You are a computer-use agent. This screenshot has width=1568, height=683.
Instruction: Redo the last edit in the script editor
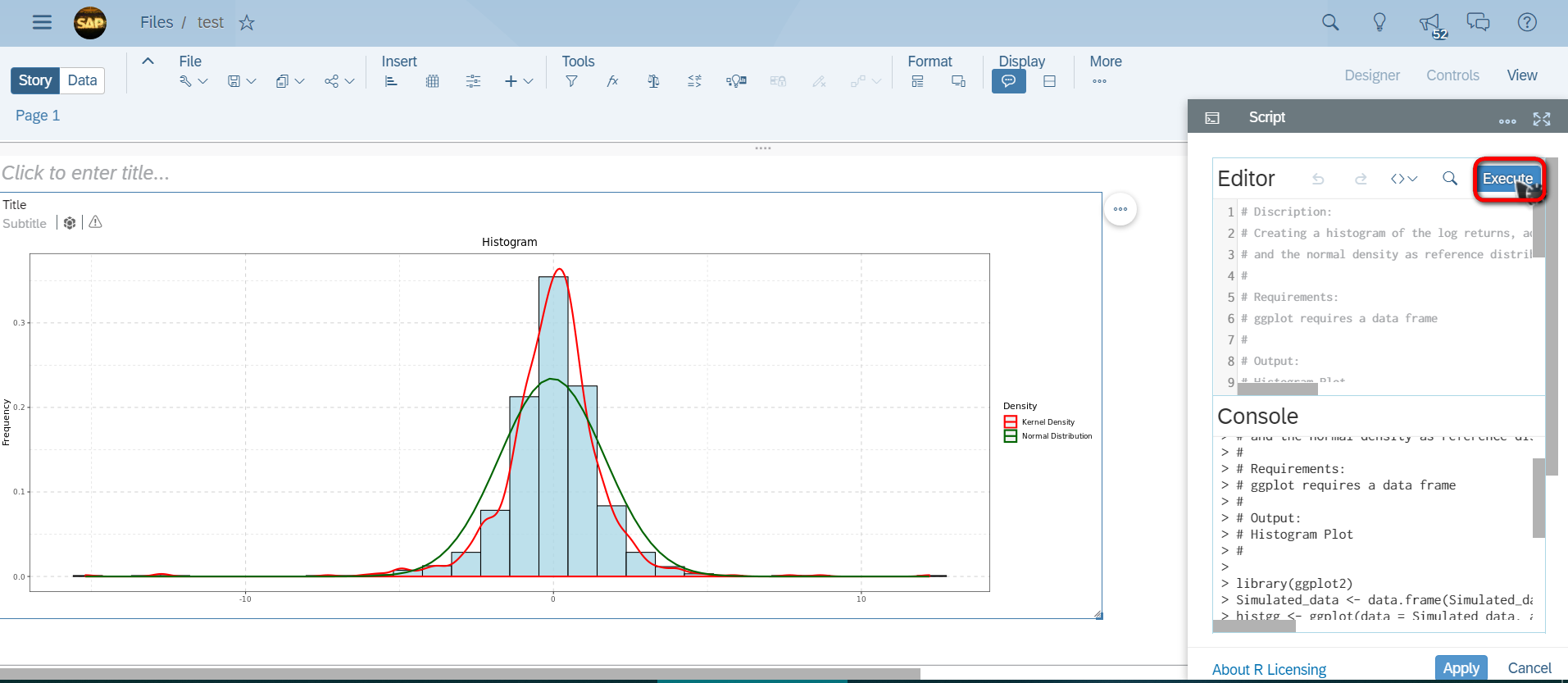(x=1361, y=179)
